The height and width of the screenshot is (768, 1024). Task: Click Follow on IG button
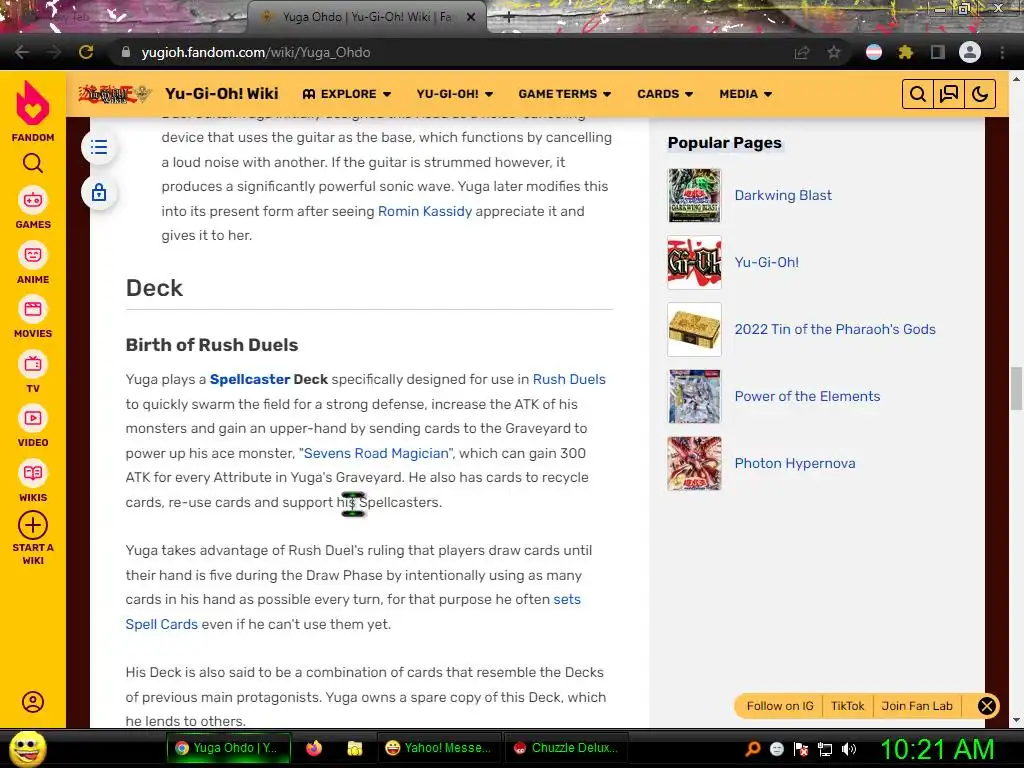pos(780,706)
